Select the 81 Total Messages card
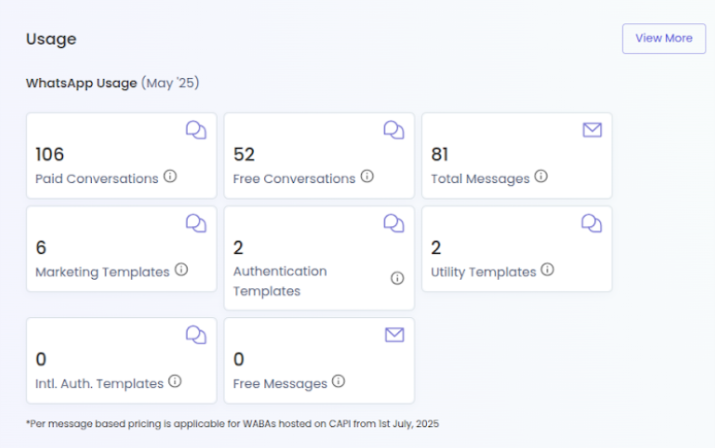The image size is (715, 448). (x=517, y=156)
